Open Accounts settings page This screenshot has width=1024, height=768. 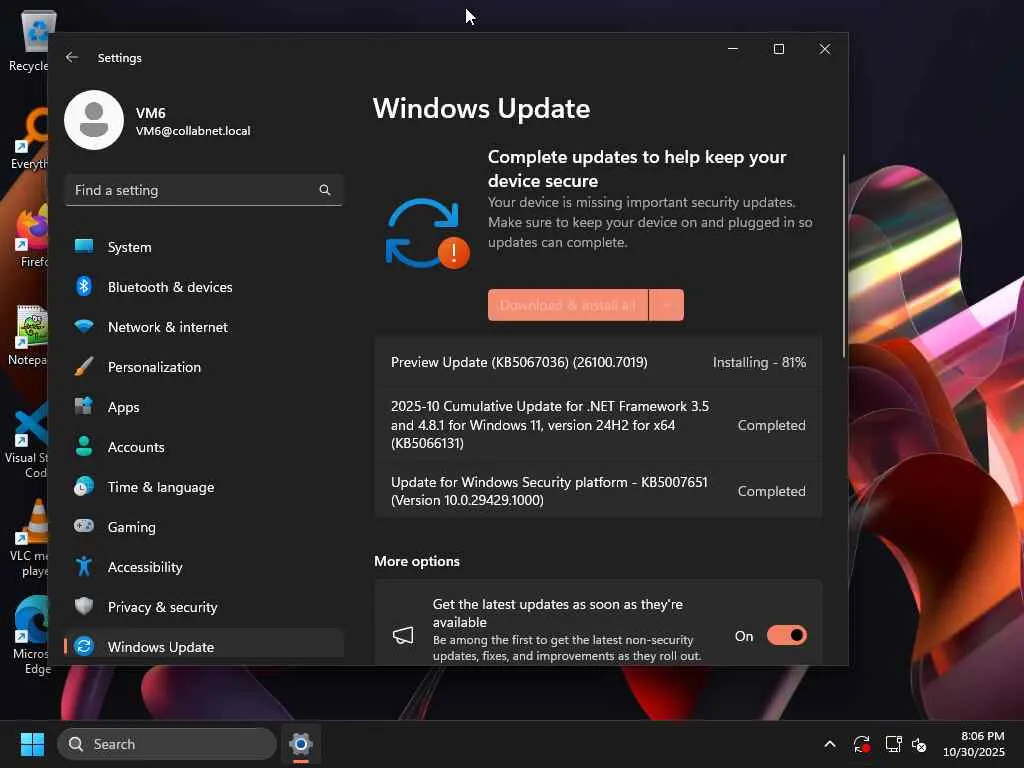pos(204,447)
